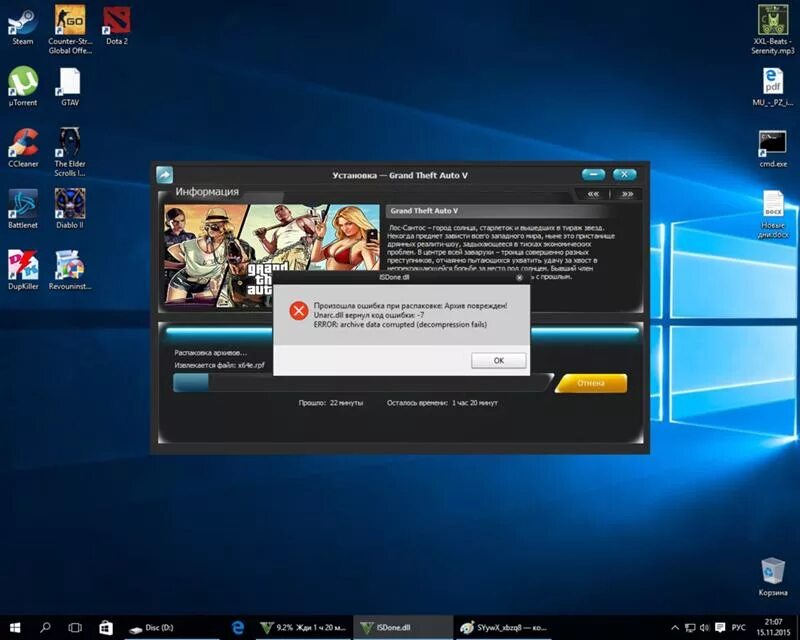Open the Steam desktop shortcut
Image resolution: width=800 pixels, height=640 pixels.
click(22, 26)
